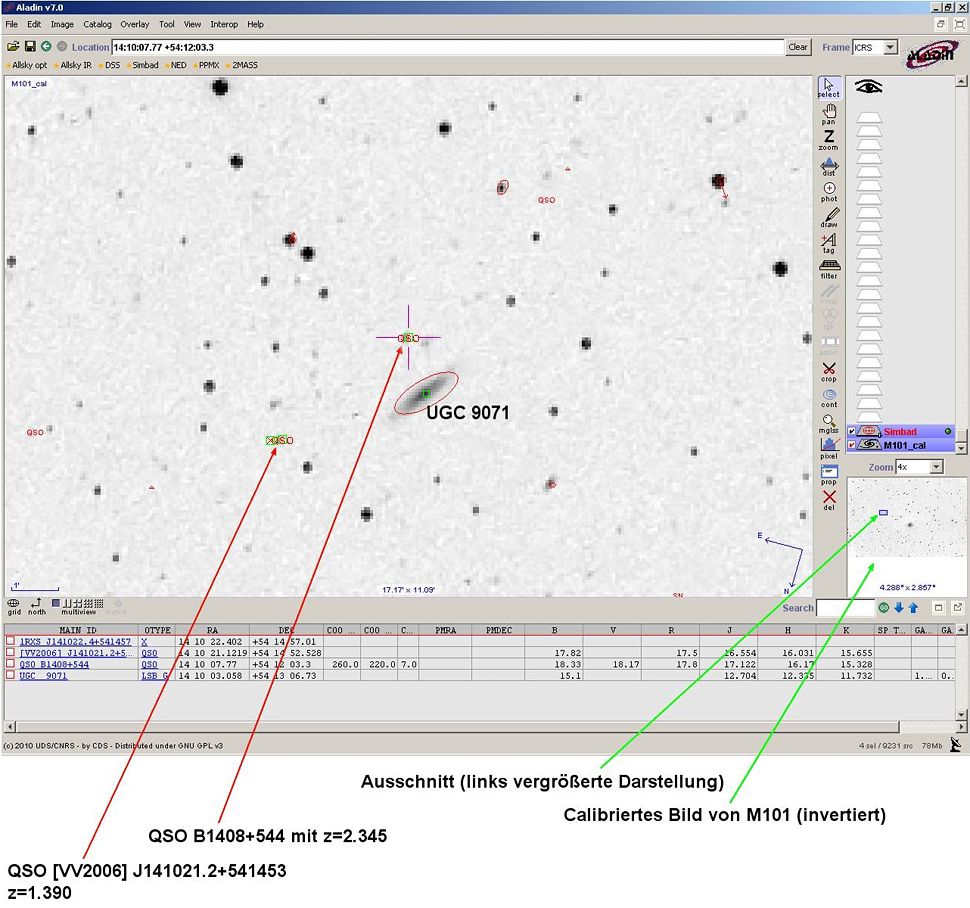Toggle the Simbad layer checkbox
Image resolution: width=970 pixels, height=908 pixels.
[x=852, y=432]
